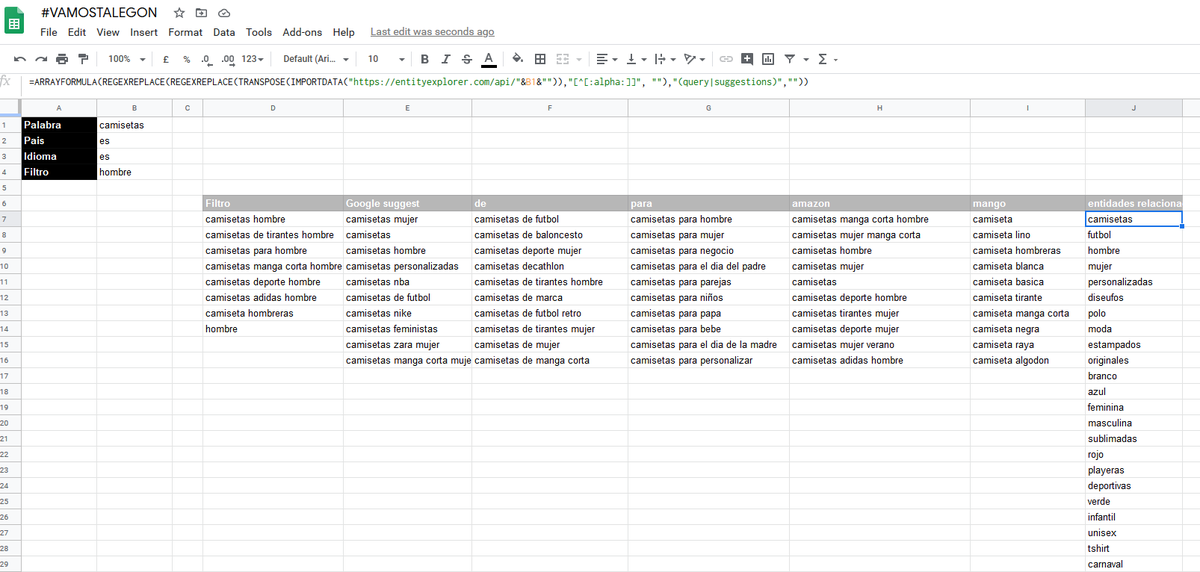Select cell 'camisetas feministas'
This screenshot has height=572, width=1200.
(407, 329)
